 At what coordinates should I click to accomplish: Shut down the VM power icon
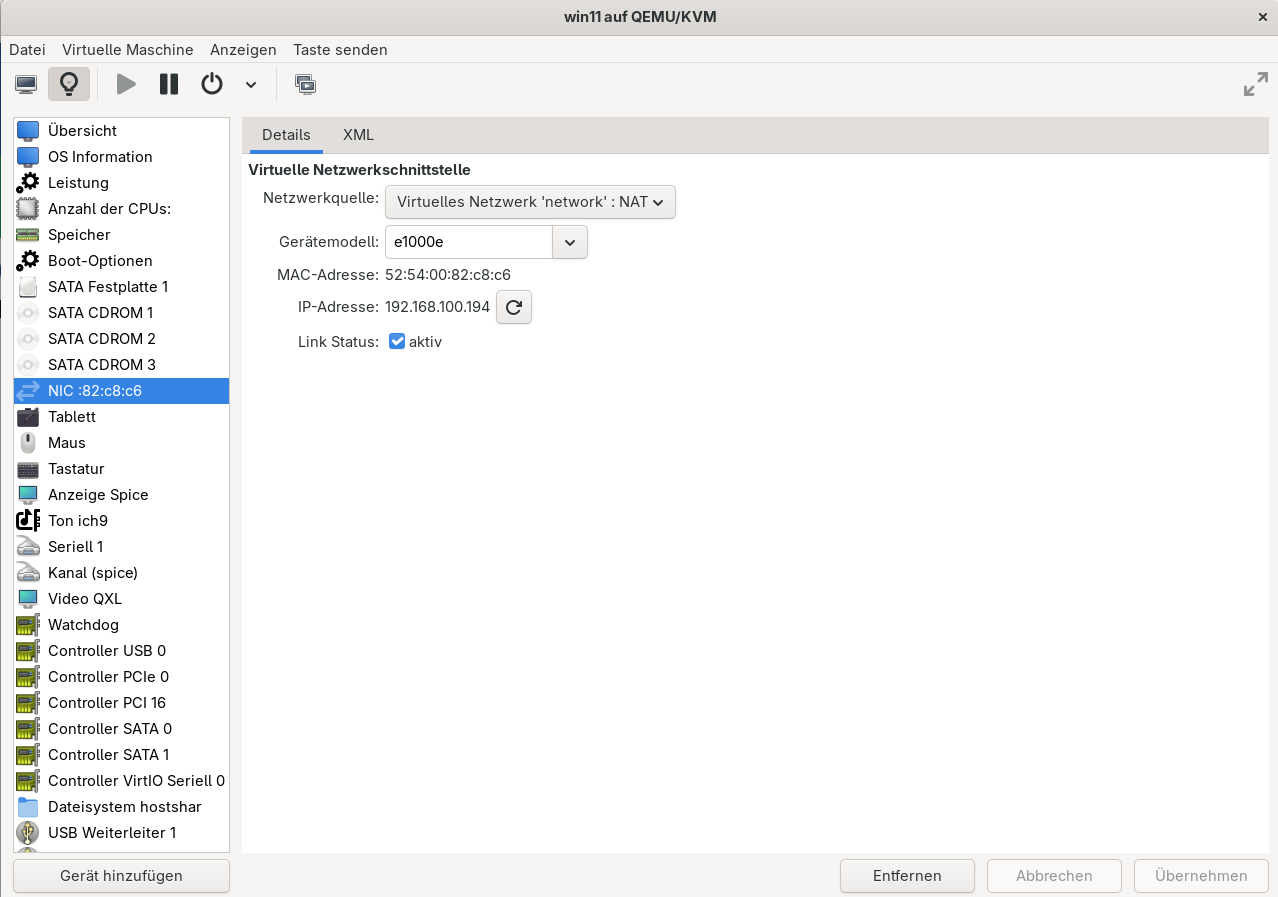(212, 84)
